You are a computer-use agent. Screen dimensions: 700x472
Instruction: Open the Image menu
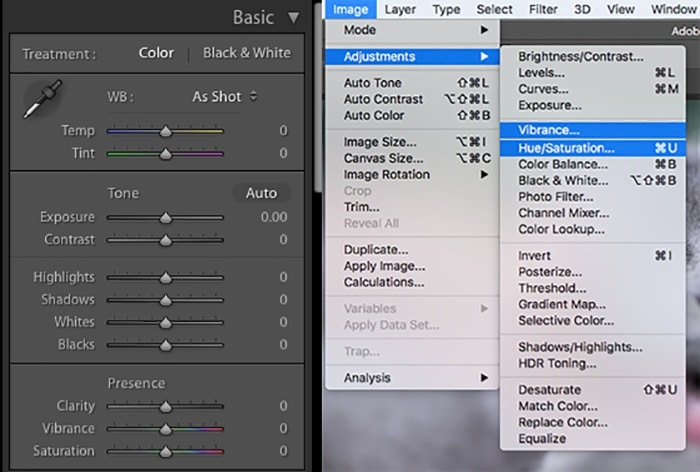point(350,10)
